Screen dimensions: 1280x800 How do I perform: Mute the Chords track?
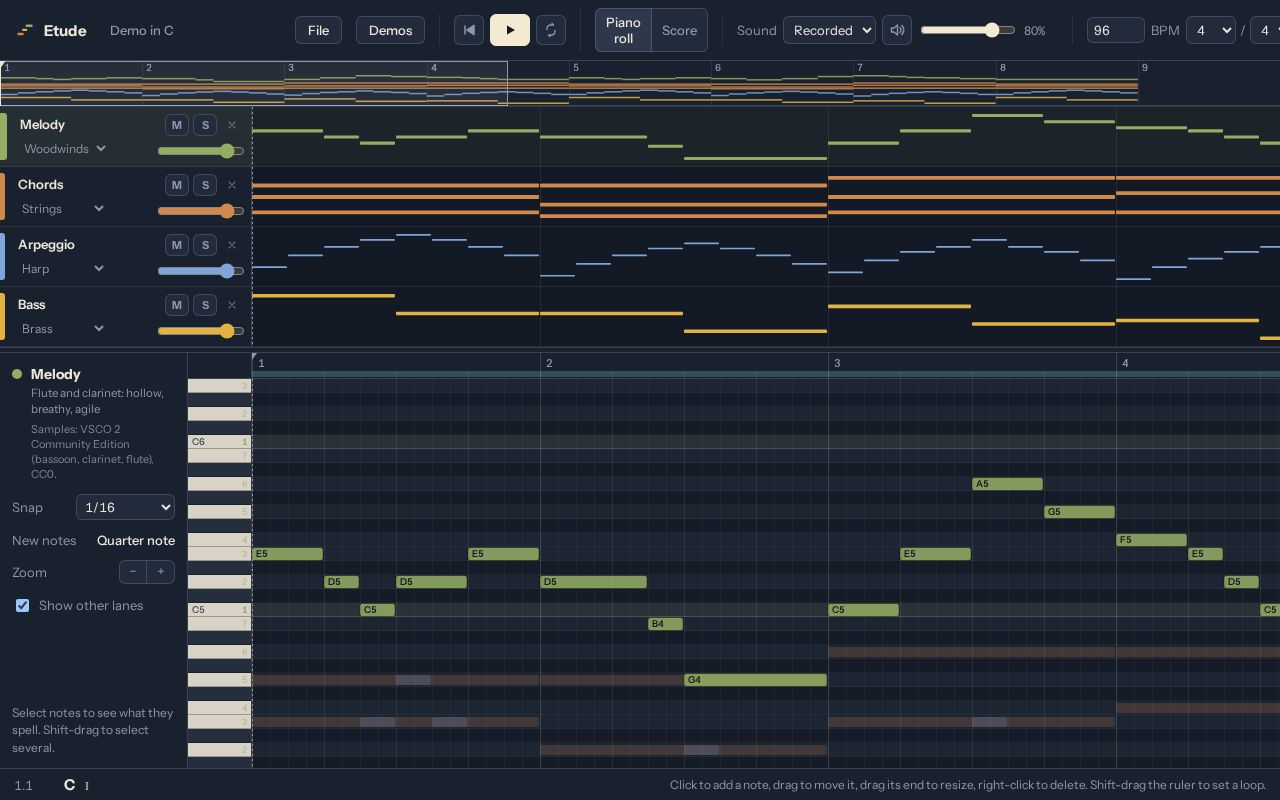(x=177, y=185)
